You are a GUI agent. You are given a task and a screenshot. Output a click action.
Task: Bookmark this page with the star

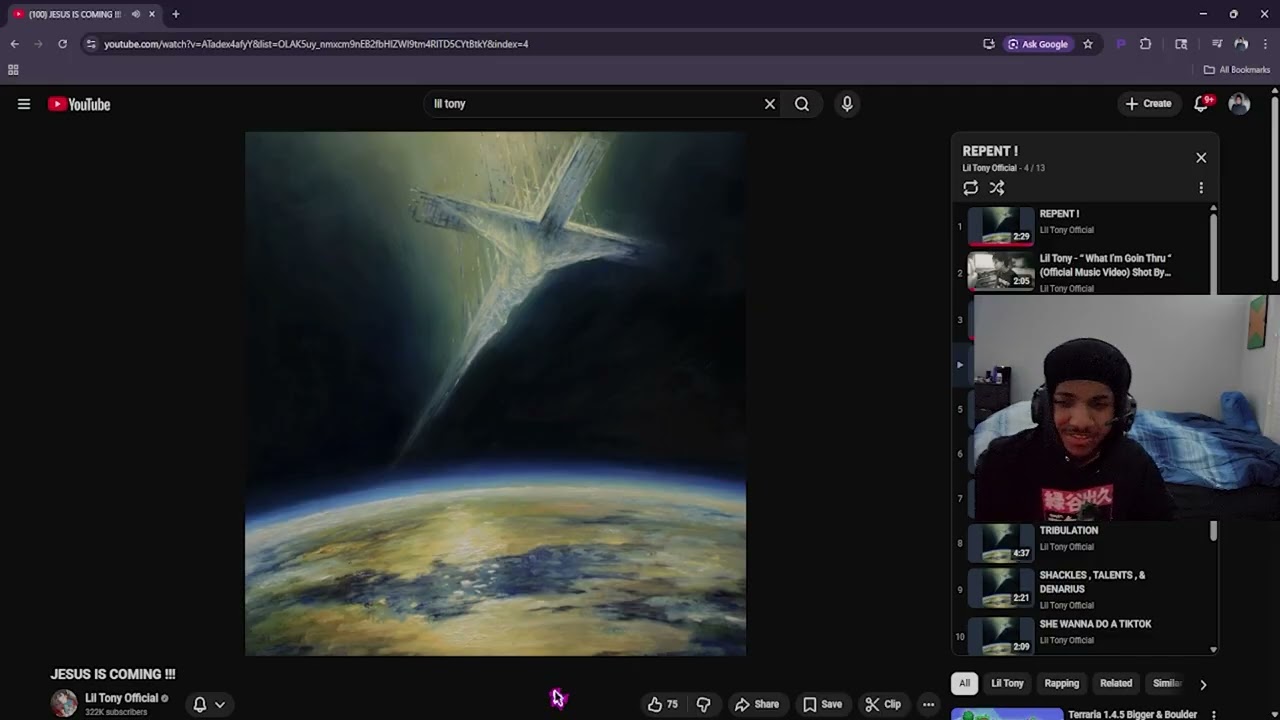(1088, 44)
